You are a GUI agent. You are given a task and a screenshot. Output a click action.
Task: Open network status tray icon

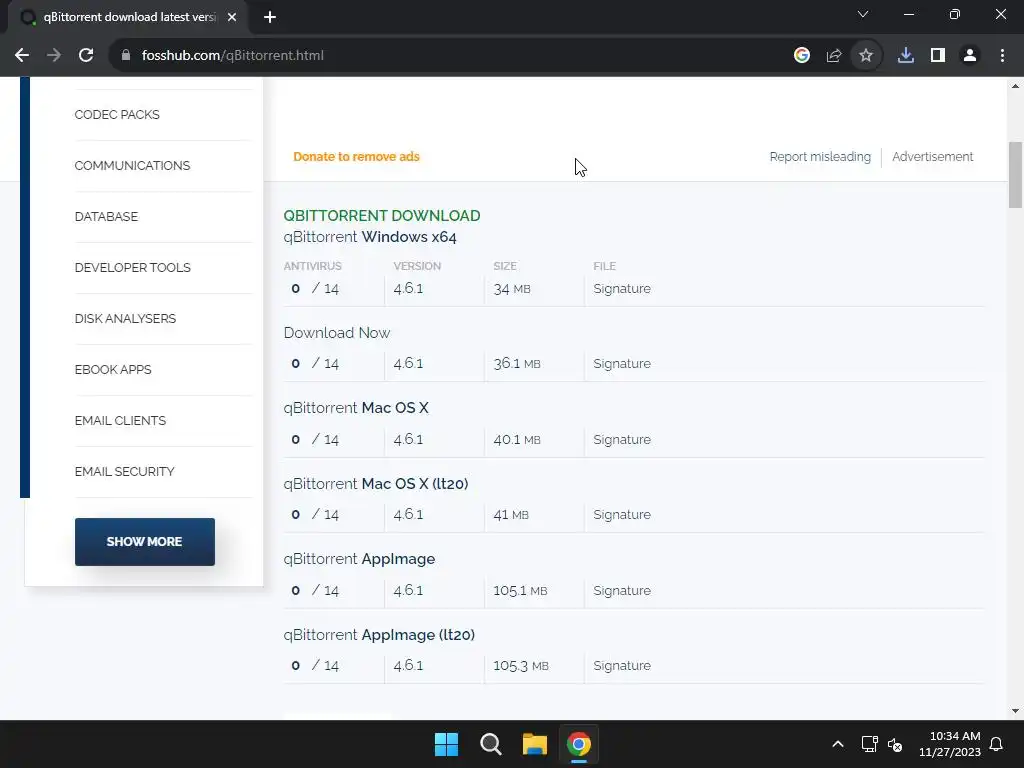pos(869,744)
